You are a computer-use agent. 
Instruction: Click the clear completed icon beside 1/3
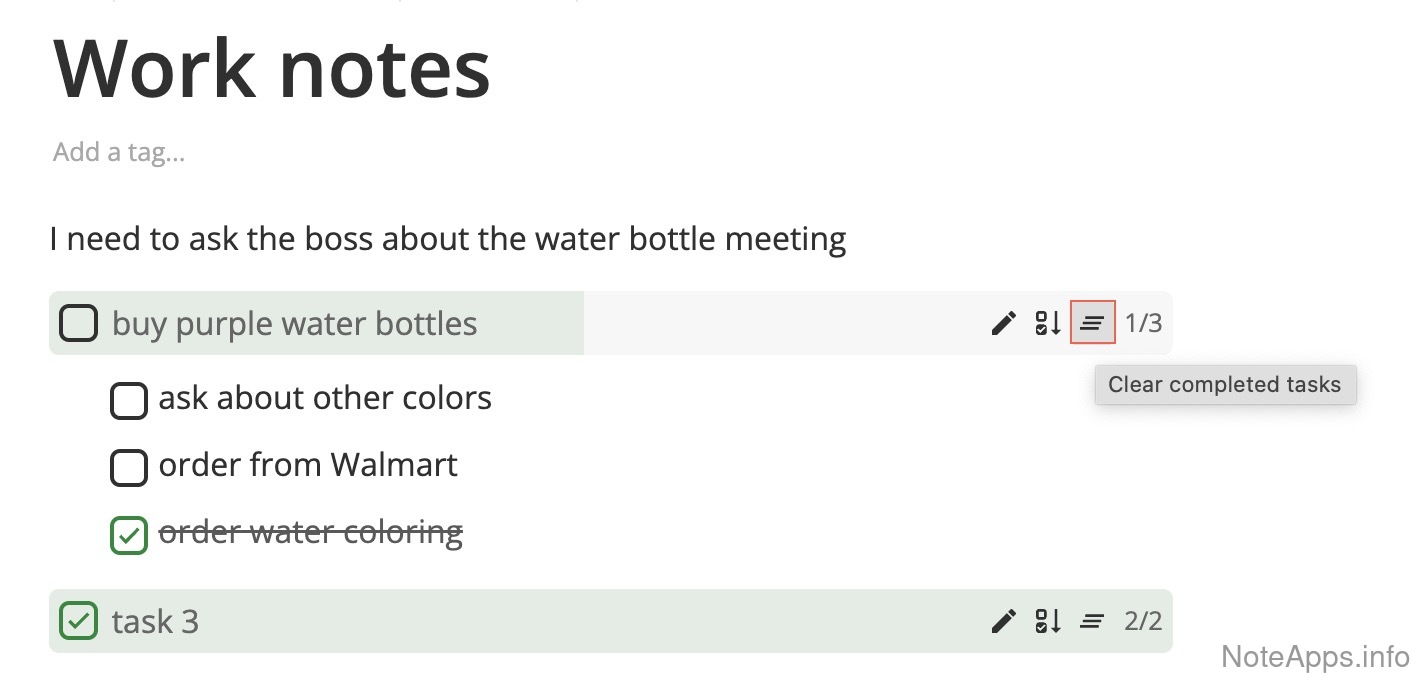(1093, 323)
